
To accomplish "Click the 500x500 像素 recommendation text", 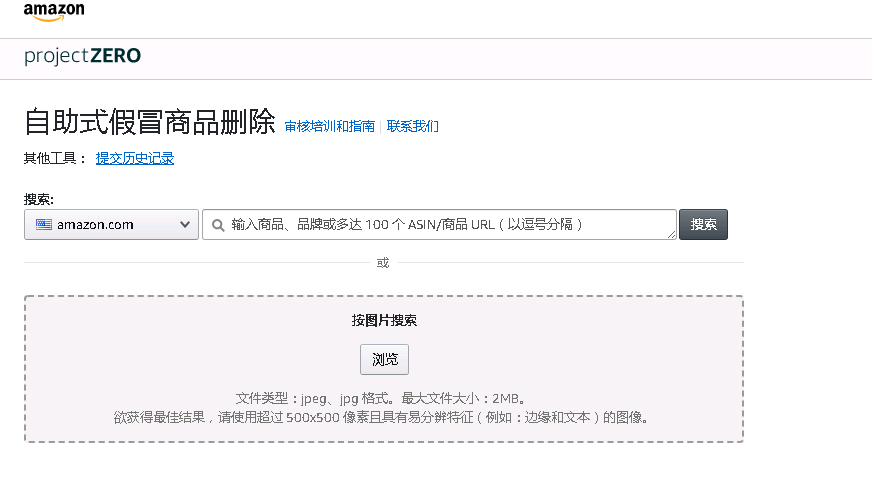I will [x=381, y=417].
